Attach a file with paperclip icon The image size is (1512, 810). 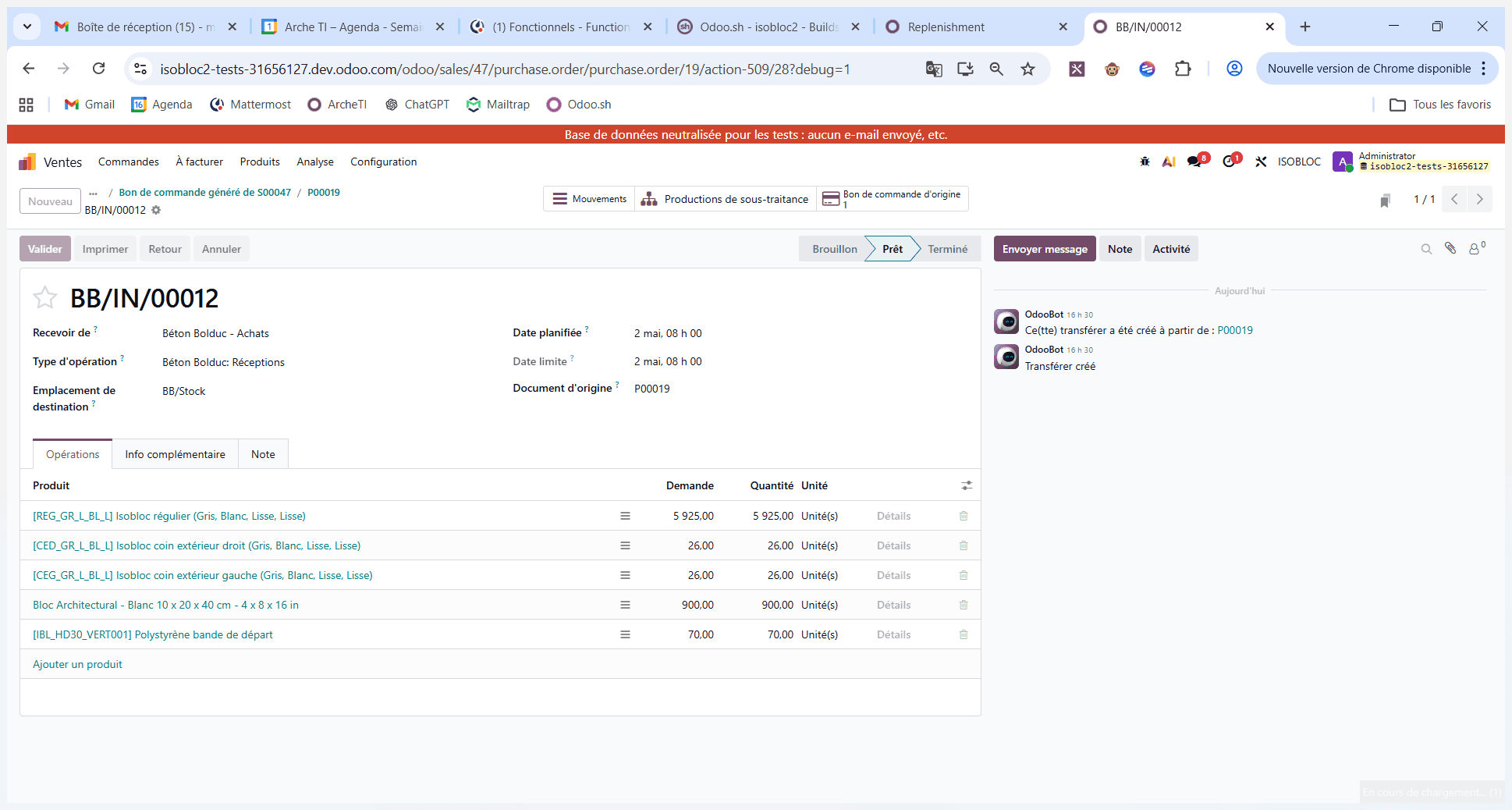pyautogui.click(x=1450, y=248)
